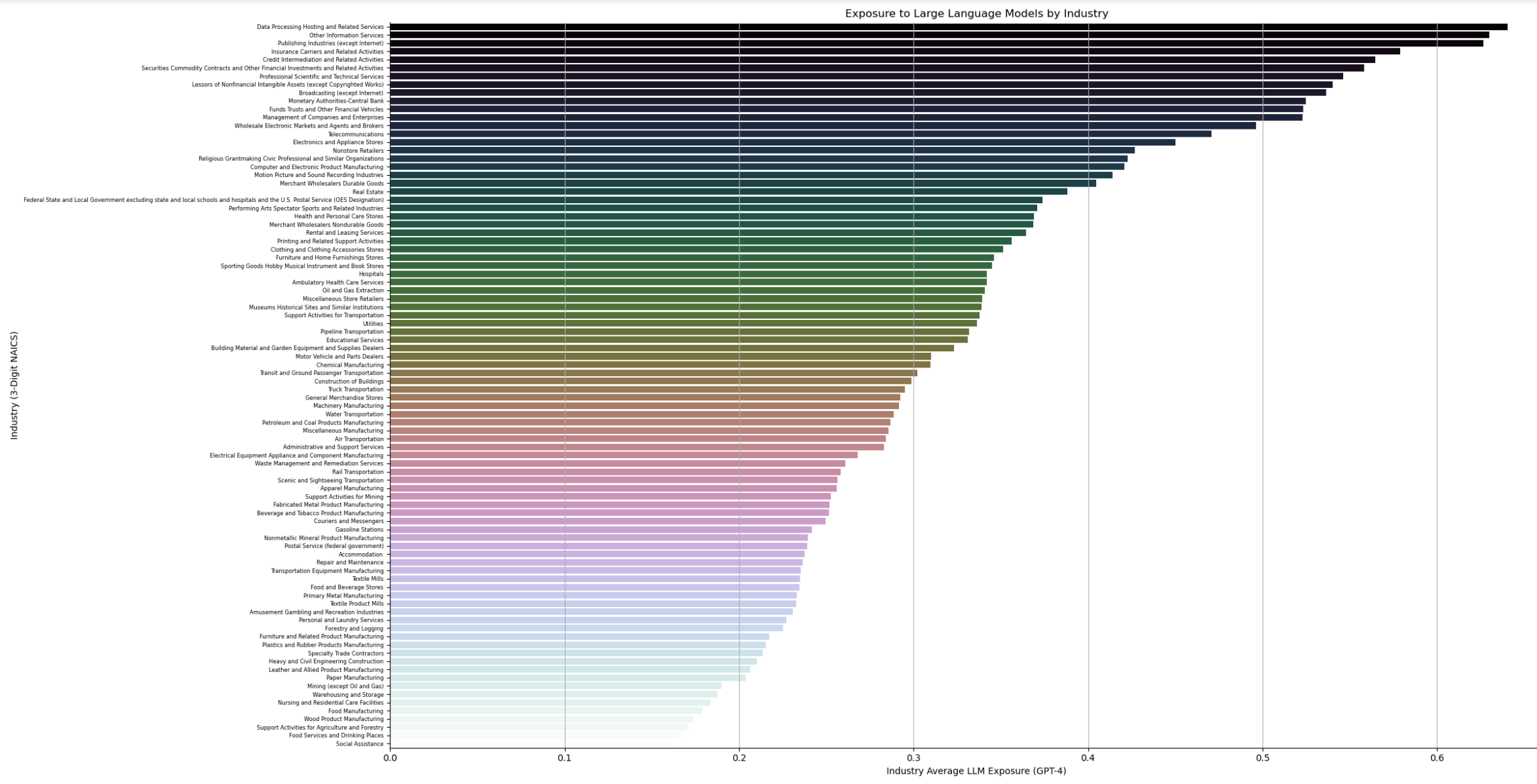Select the Nonstore Retailers label
1537x784 pixels.
coord(358,151)
